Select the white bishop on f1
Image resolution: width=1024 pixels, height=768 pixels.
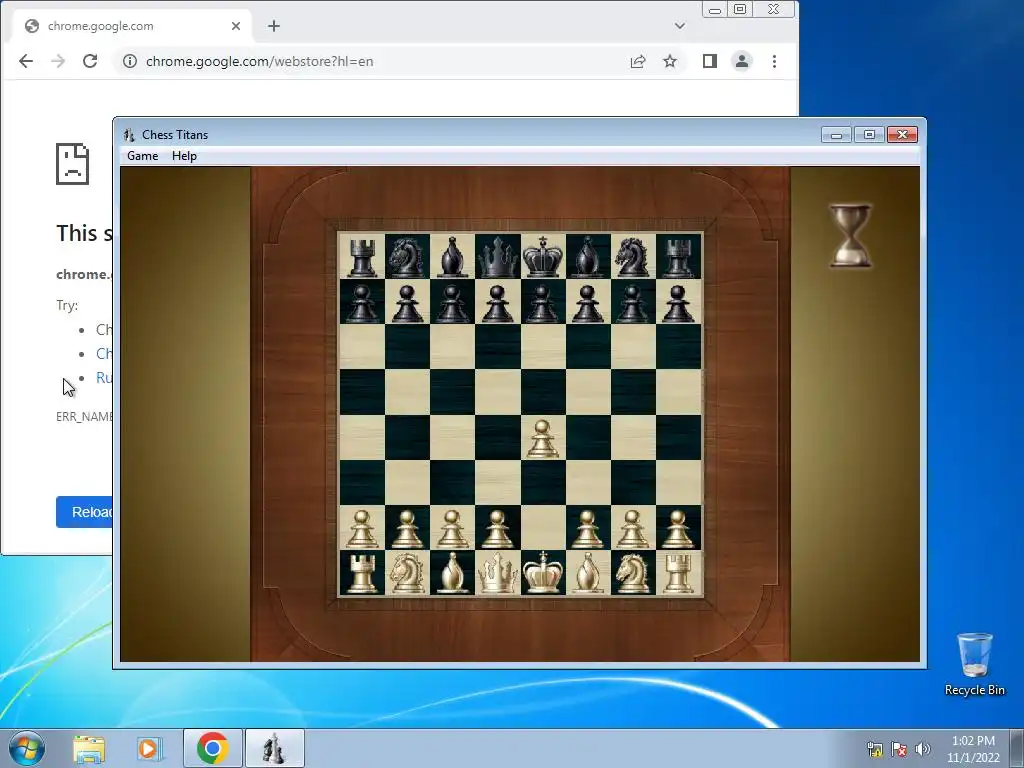point(588,573)
